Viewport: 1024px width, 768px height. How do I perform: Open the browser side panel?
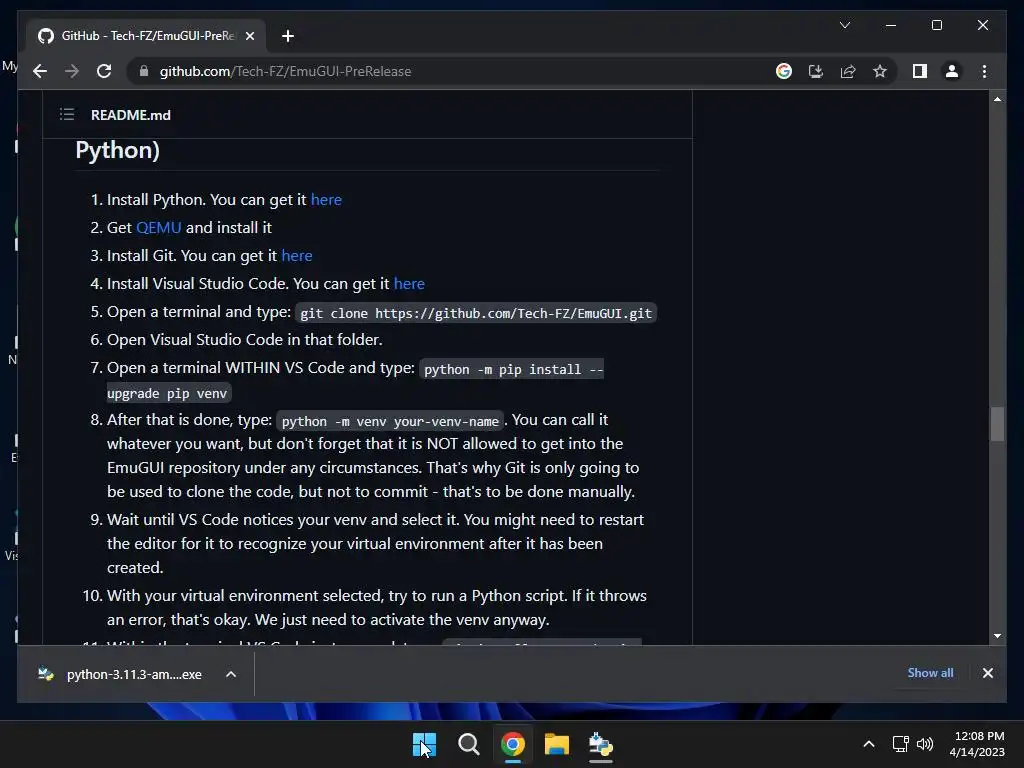pyautogui.click(x=920, y=71)
